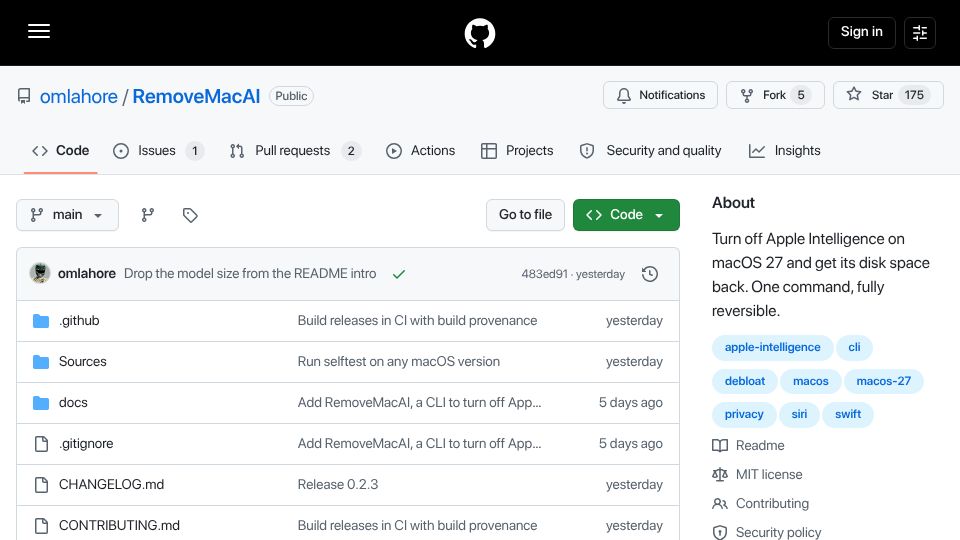Click the Notifications button
The width and height of the screenshot is (960, 540).
click(660, 95)
